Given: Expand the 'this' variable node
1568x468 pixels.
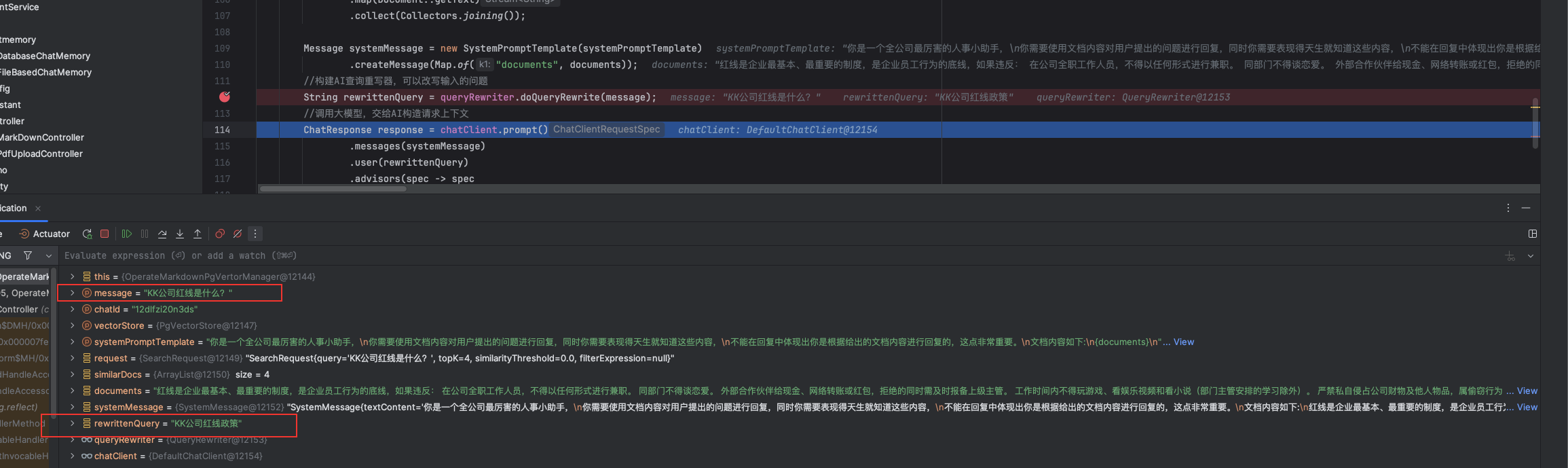Looking at the screenshot, I should pyautogui.click(x=72, y=276).
